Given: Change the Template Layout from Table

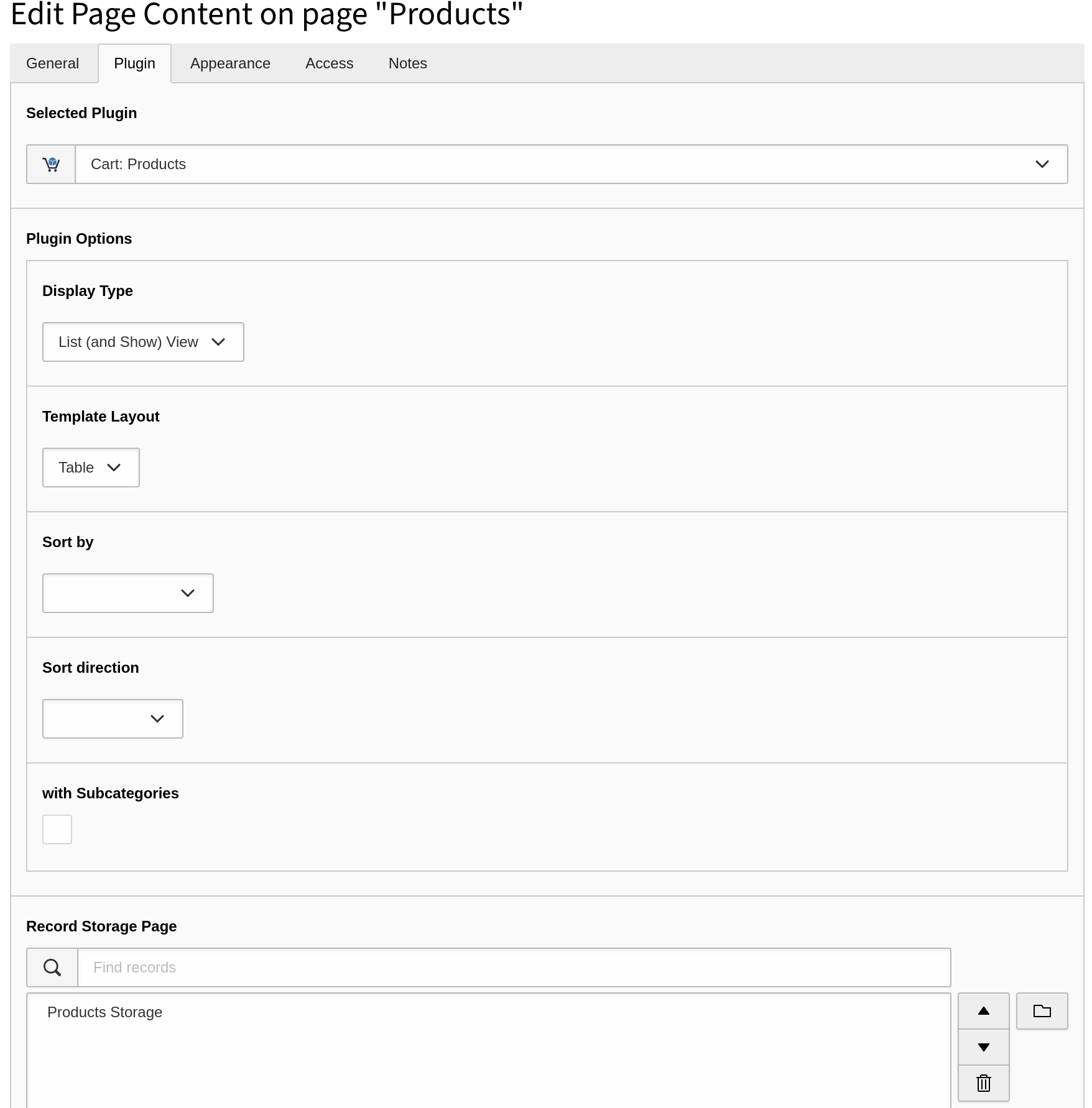Looking at the screenshot, I should point(90,467).
